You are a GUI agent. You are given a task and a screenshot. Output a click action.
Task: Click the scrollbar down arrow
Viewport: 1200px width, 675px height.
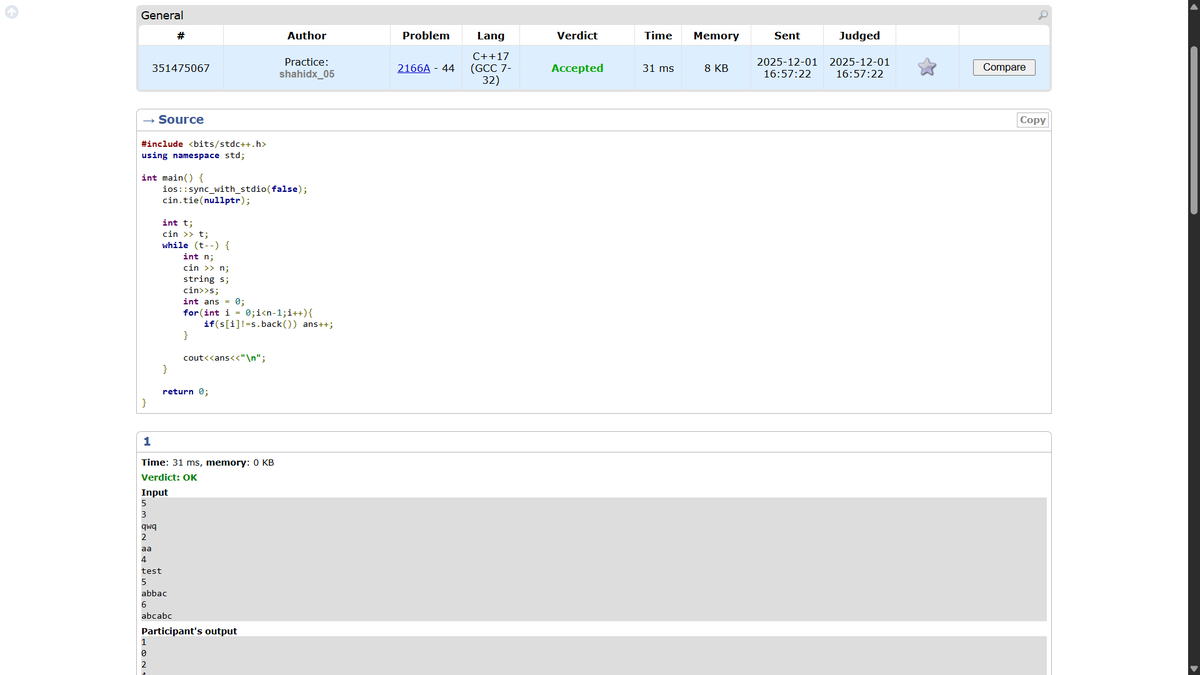(1192, 668)
